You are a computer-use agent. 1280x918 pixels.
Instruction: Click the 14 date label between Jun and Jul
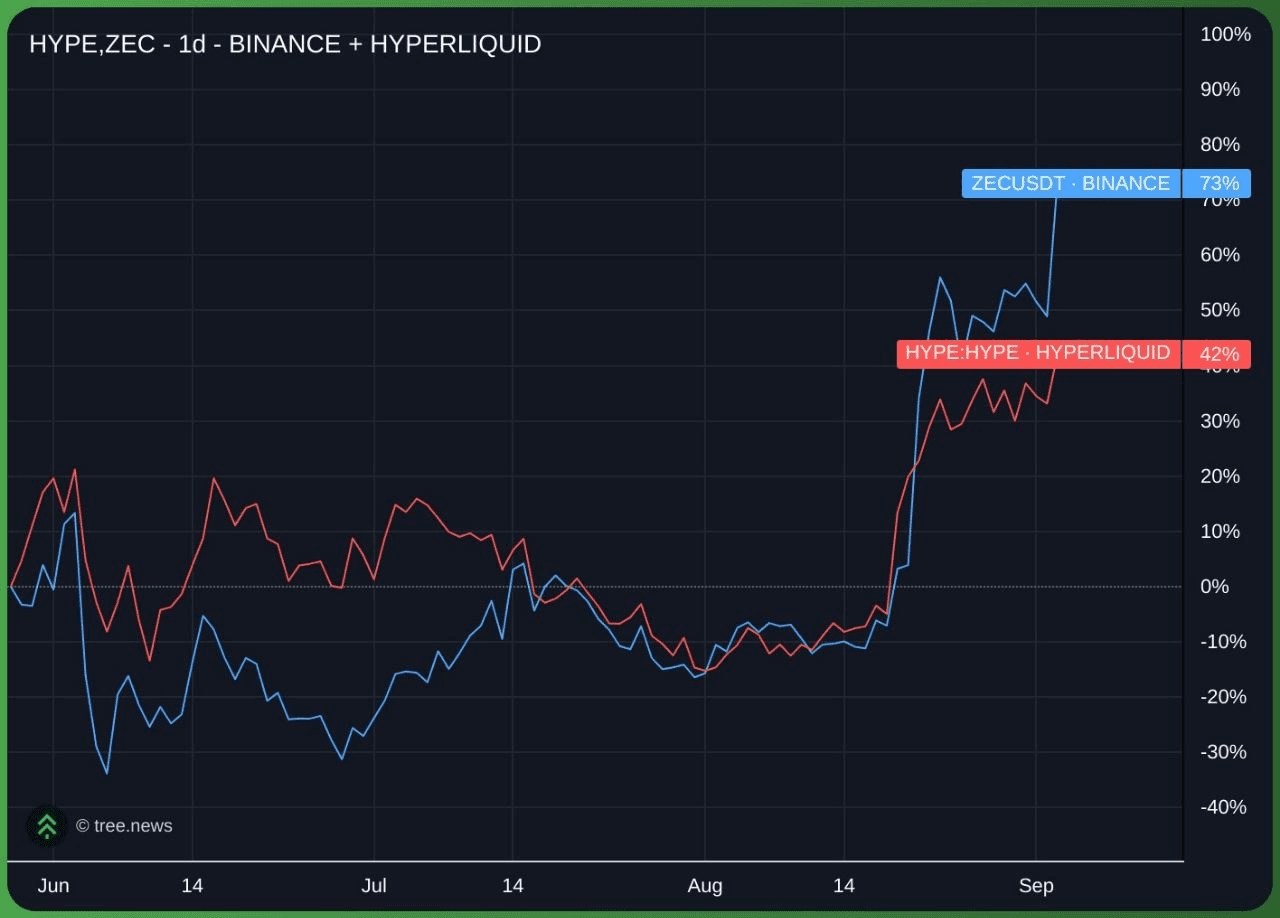192,886
